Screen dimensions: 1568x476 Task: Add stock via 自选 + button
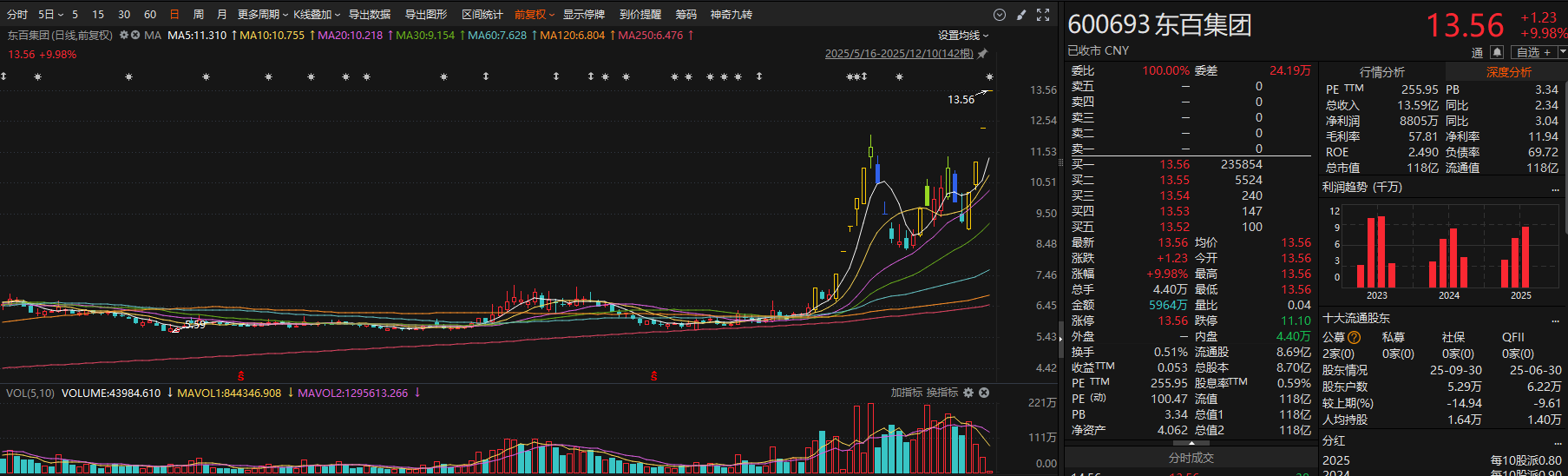[x=1534, y=52]
